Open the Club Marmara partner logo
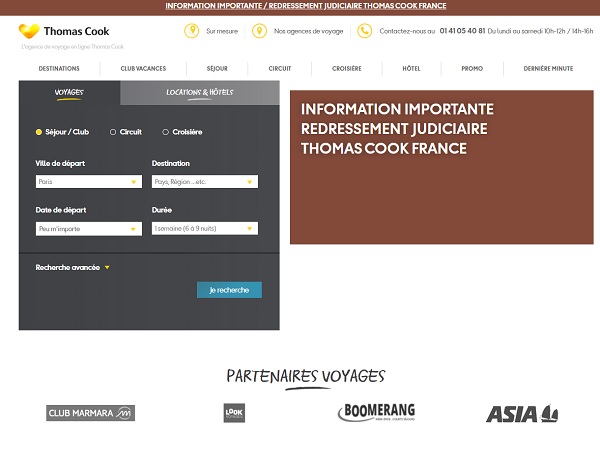 click(x=90, y=413)
